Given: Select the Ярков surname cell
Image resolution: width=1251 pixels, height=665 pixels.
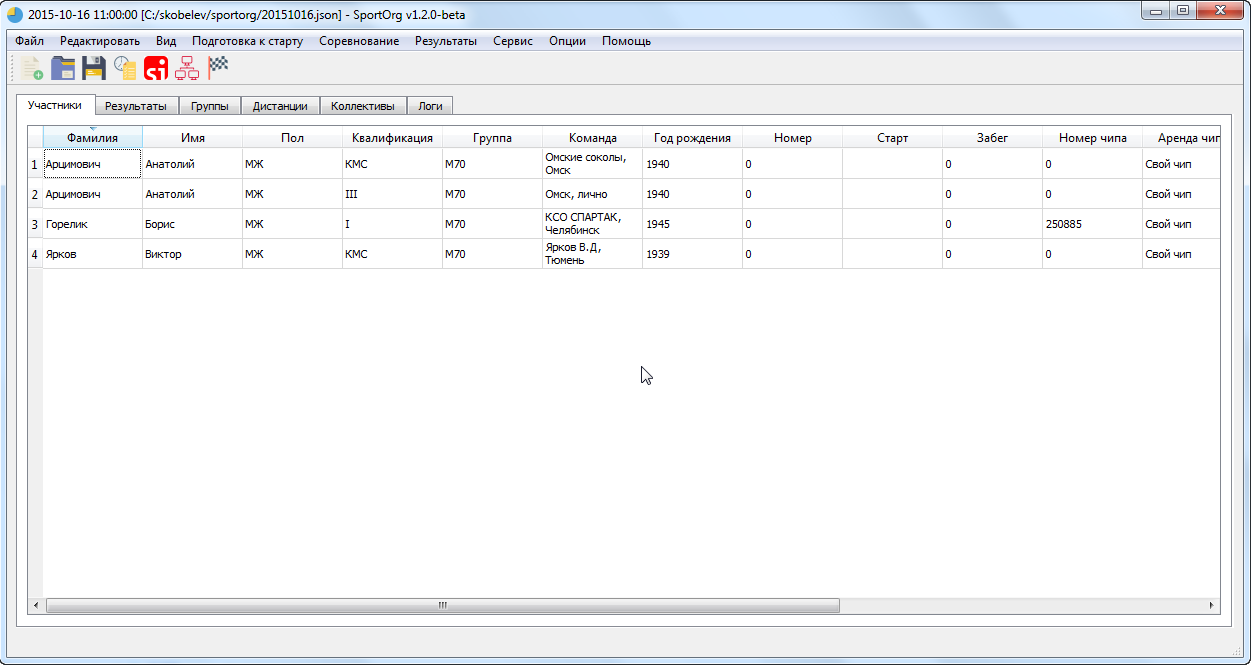Looking at the screenshot, I should click(92, 254).
